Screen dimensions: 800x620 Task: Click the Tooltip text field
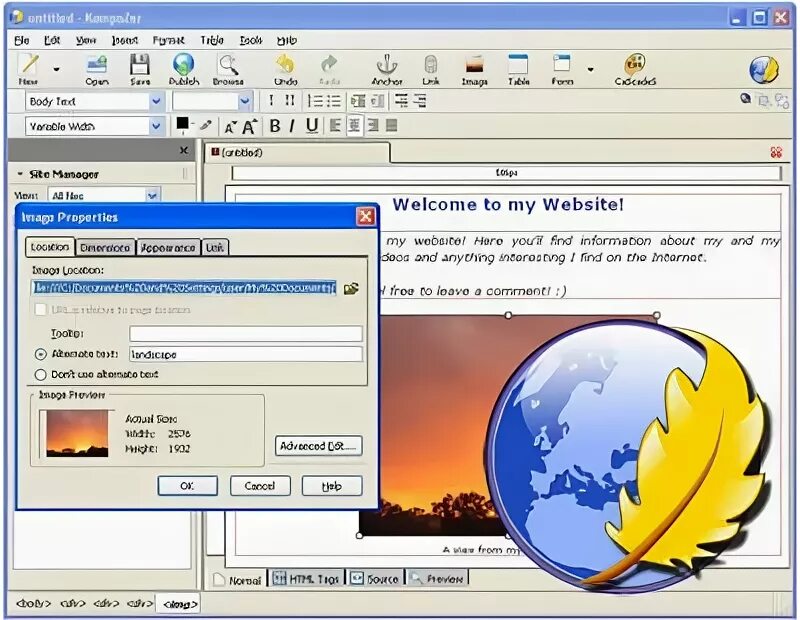coord(246,334)
